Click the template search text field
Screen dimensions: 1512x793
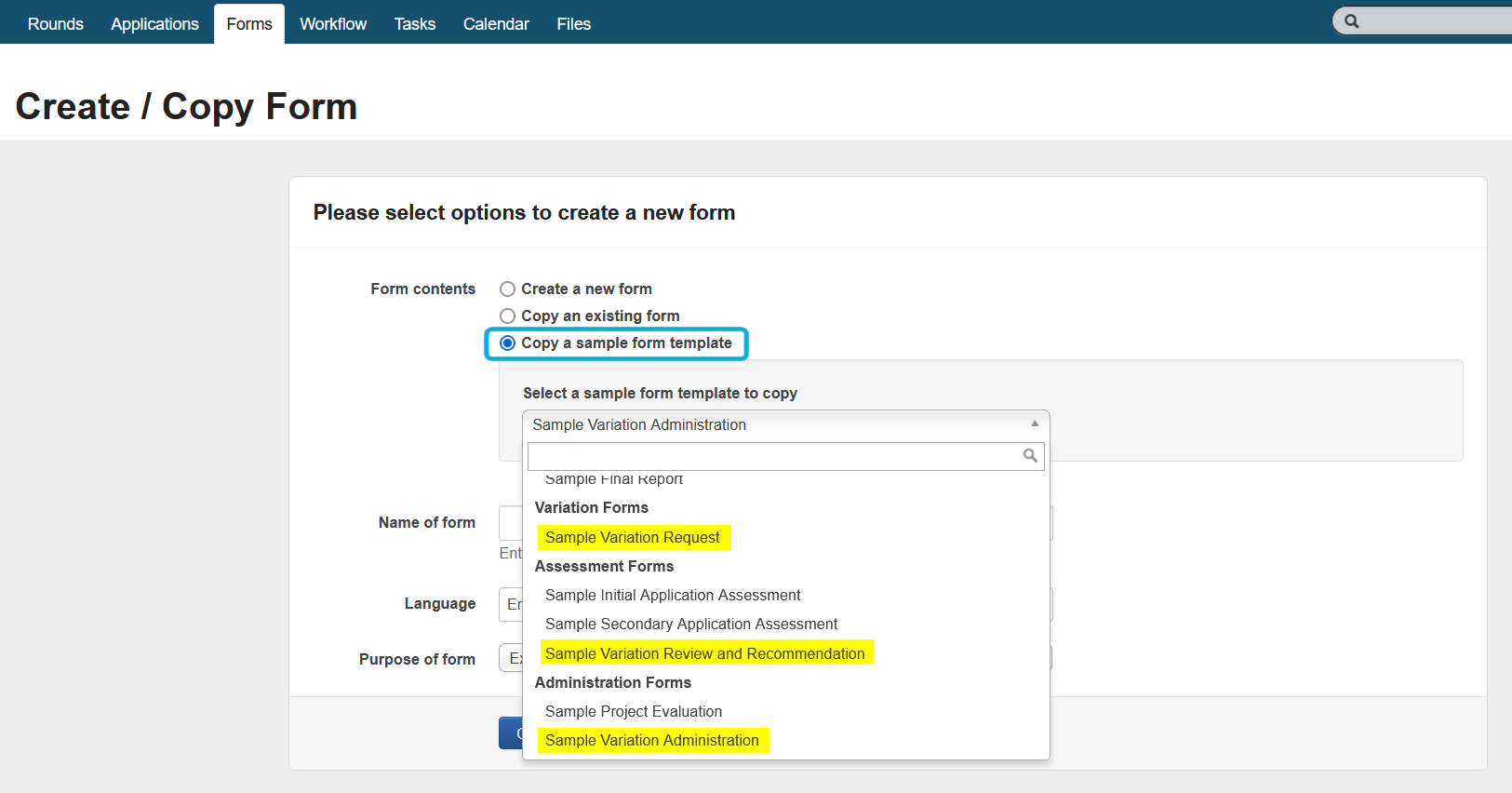point(772,456)
